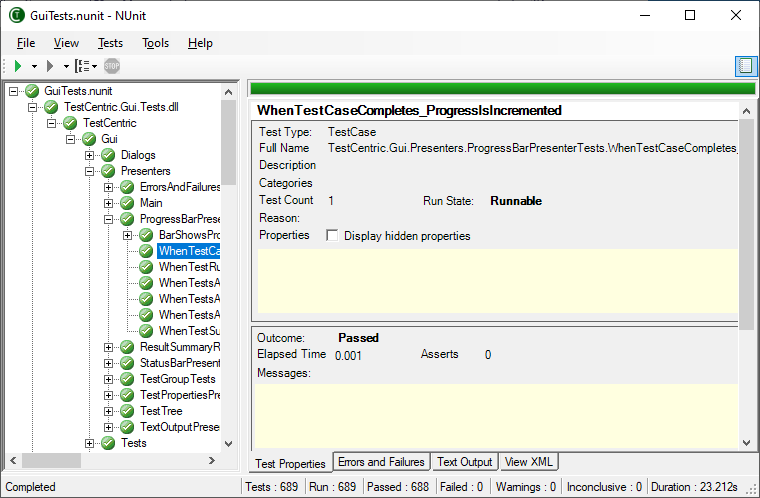Click the gray Run selected tests icon
This screenshot has height=498, width=760.
[49, 66]
